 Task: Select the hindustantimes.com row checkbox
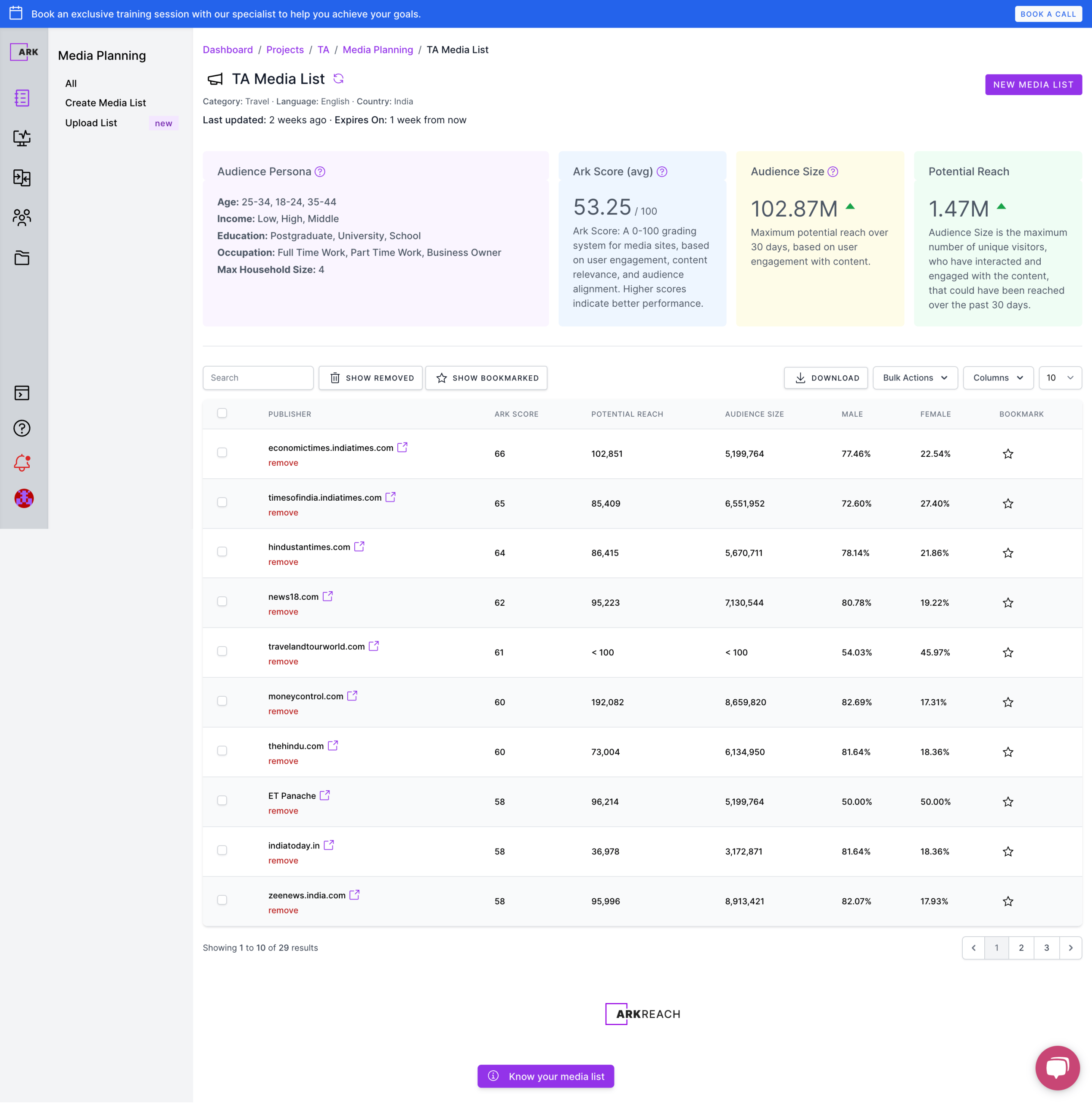222,552
